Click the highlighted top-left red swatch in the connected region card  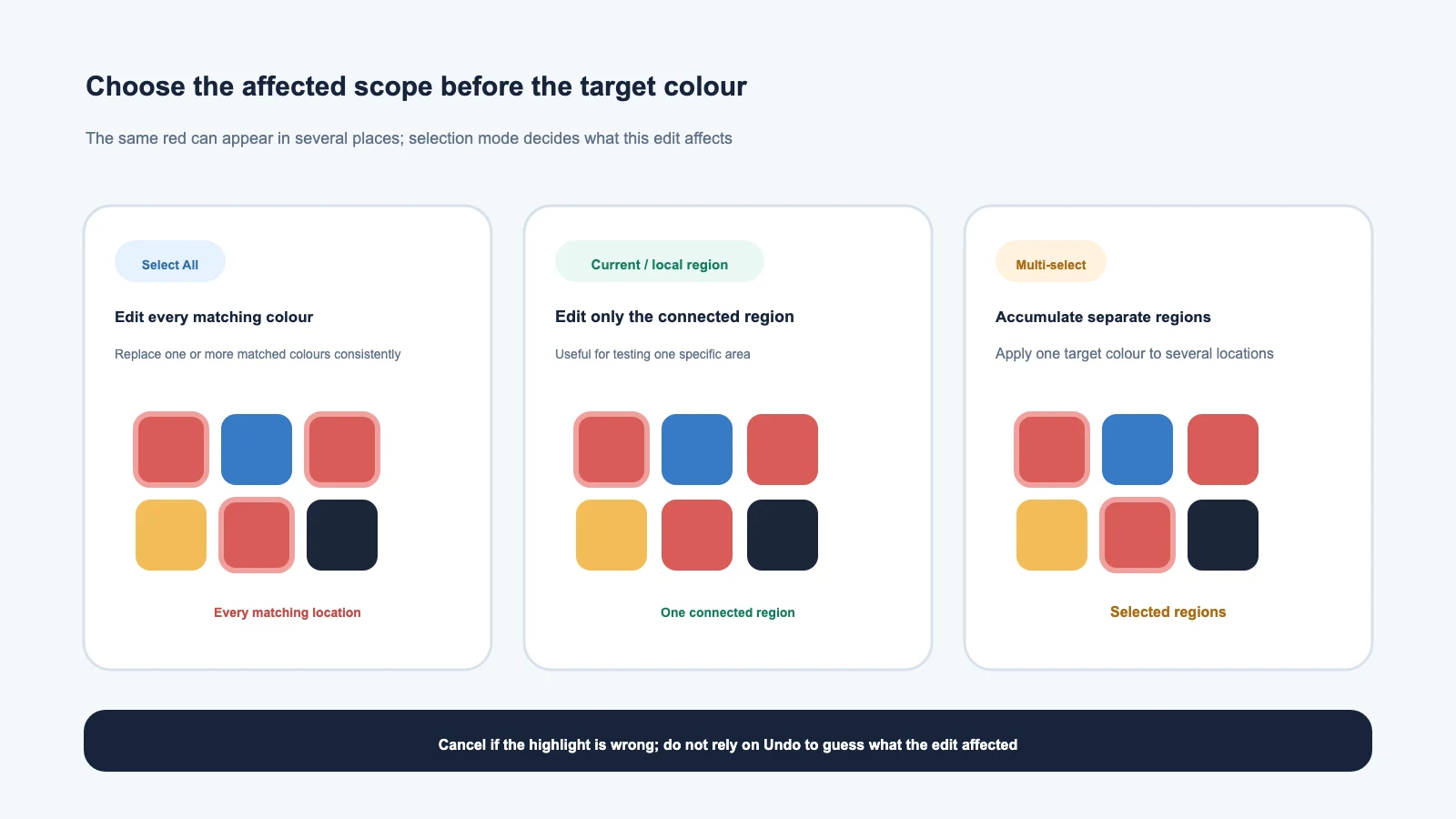612,450
